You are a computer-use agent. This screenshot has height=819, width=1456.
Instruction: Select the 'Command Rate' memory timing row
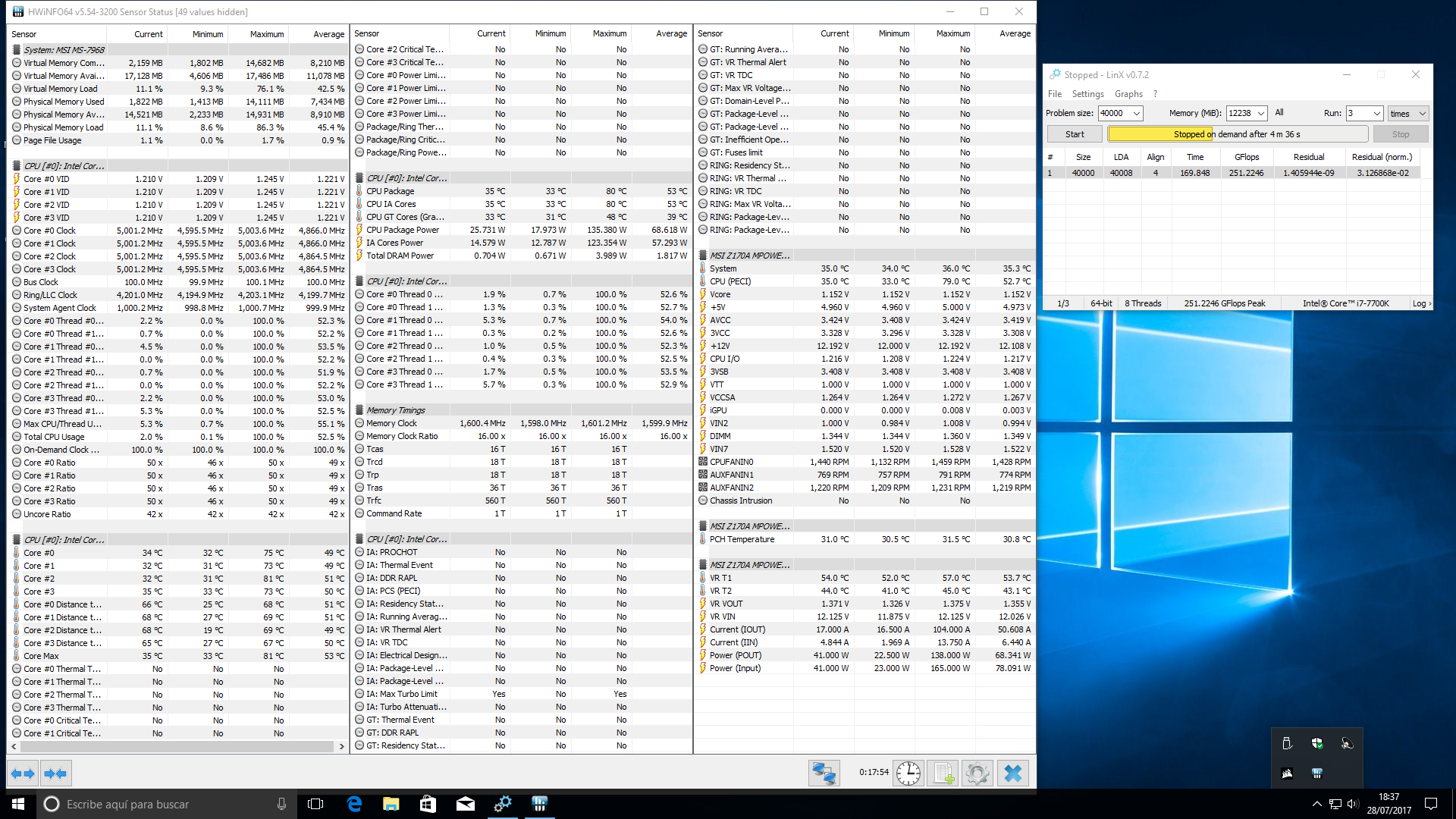point(522,513)
